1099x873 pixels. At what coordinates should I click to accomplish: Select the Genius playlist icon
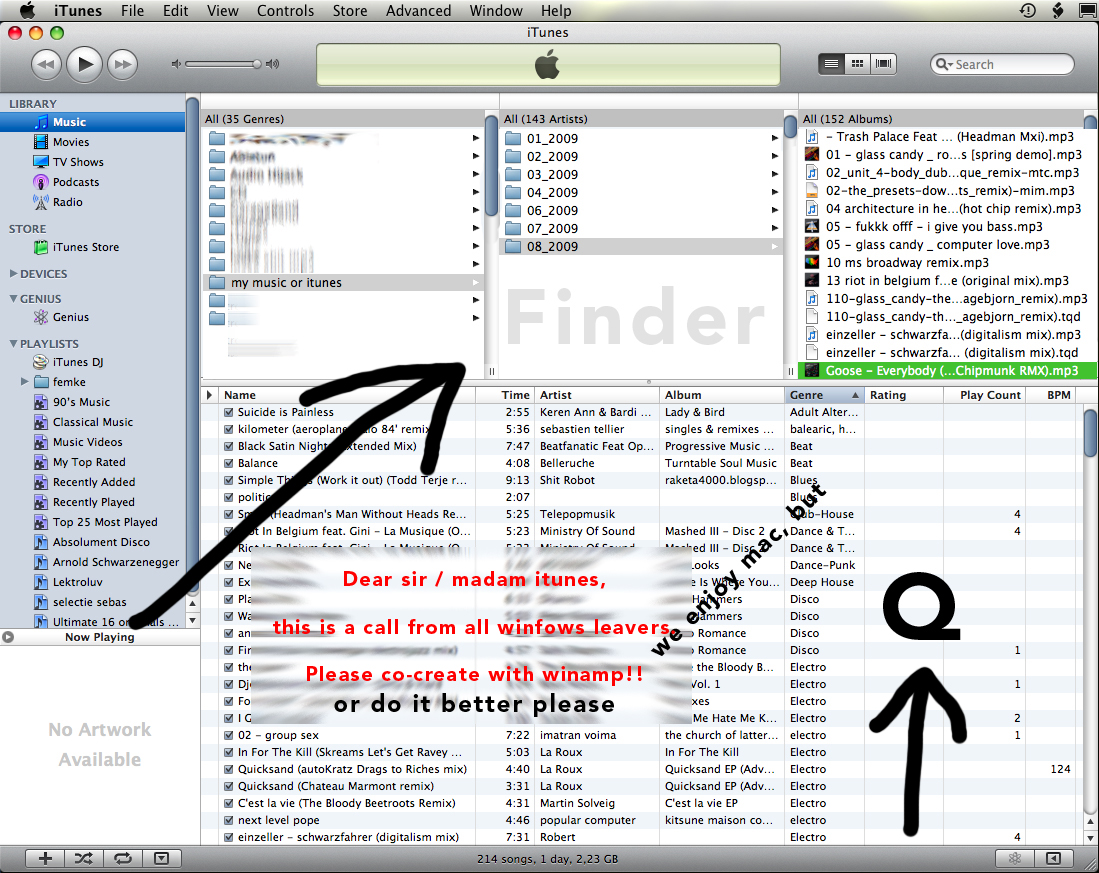[x=41, y=317]
